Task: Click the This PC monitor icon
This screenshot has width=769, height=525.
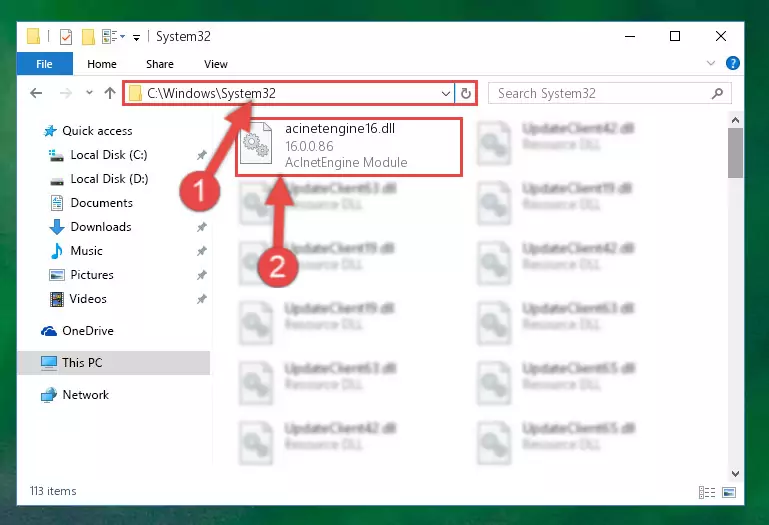Action: click(49, 363)
